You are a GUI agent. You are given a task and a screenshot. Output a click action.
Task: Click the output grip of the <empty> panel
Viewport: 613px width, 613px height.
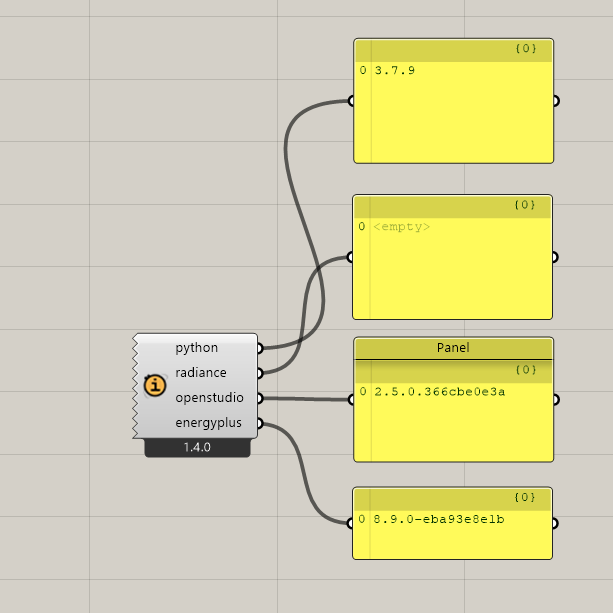coord(555,257)
